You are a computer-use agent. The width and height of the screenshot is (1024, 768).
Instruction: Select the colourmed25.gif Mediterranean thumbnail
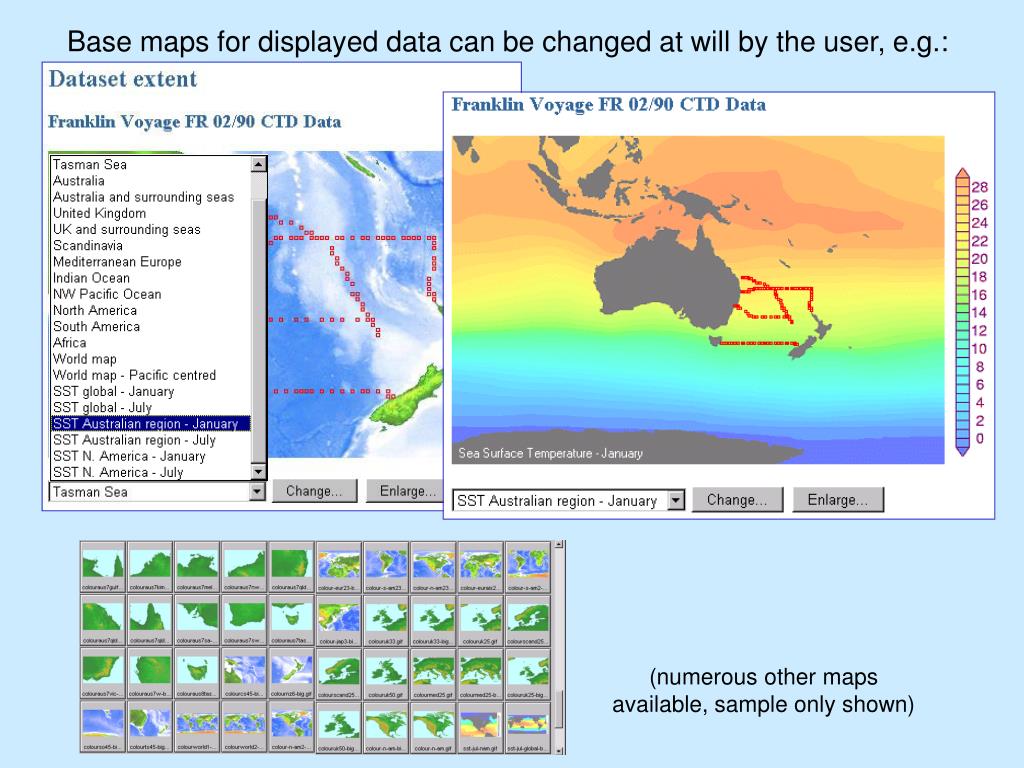coord(433,673)
